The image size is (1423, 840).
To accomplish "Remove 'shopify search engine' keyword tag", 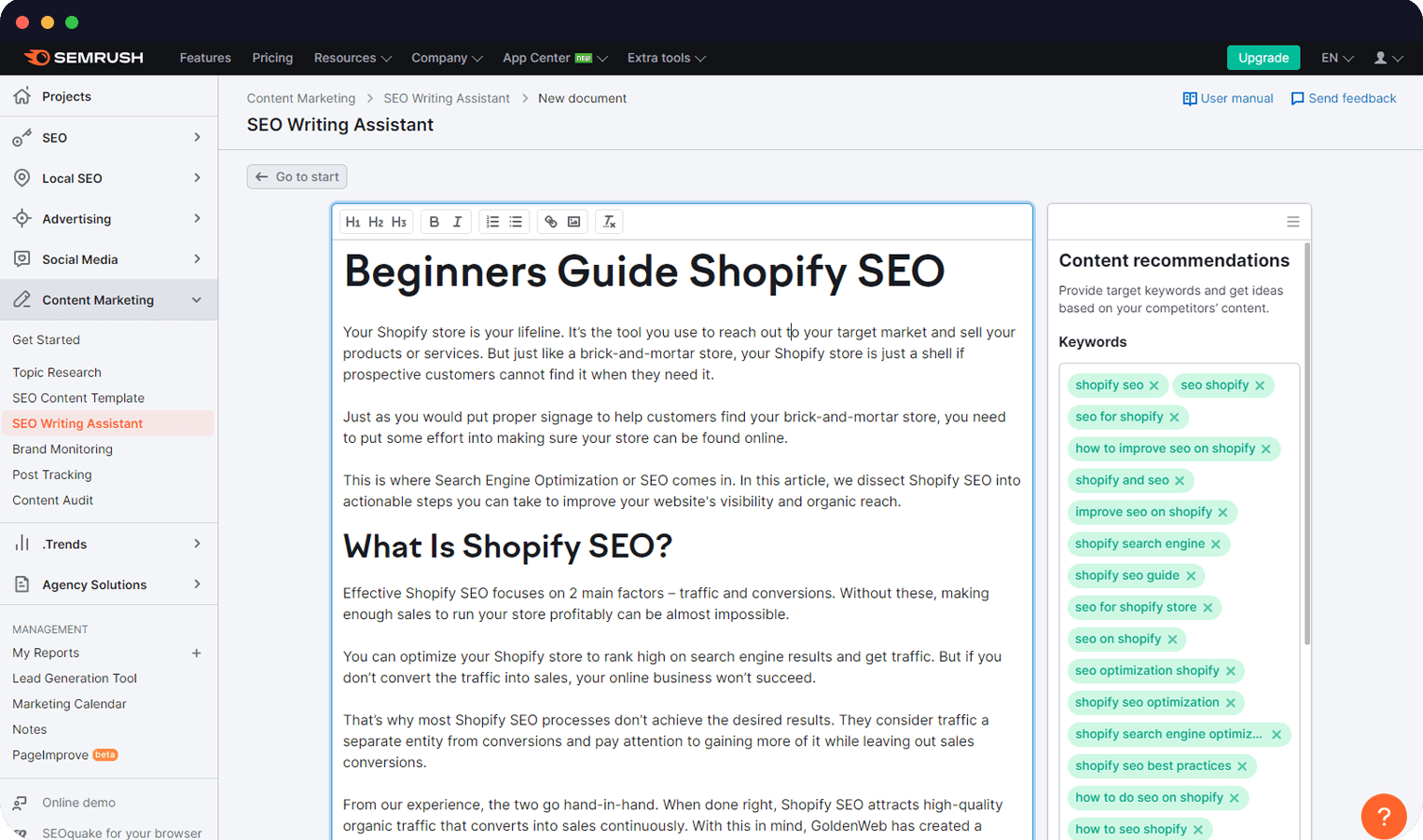I will tap(1216, 544).
